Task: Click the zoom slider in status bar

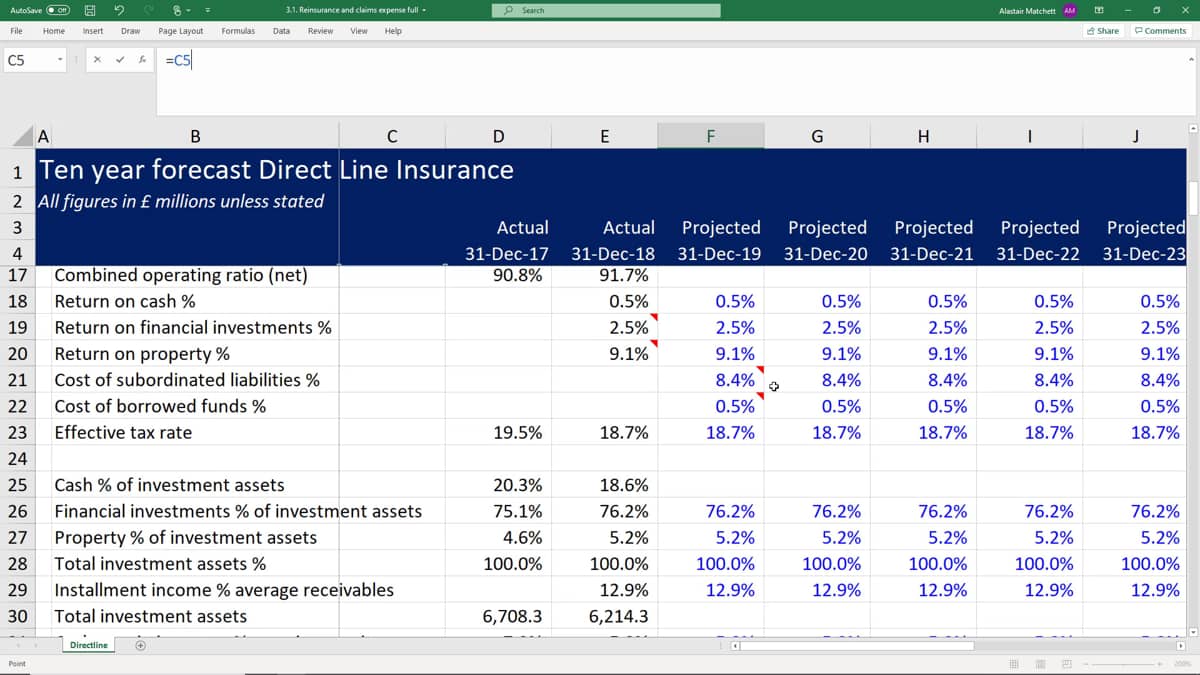Action: point(1123,664)
